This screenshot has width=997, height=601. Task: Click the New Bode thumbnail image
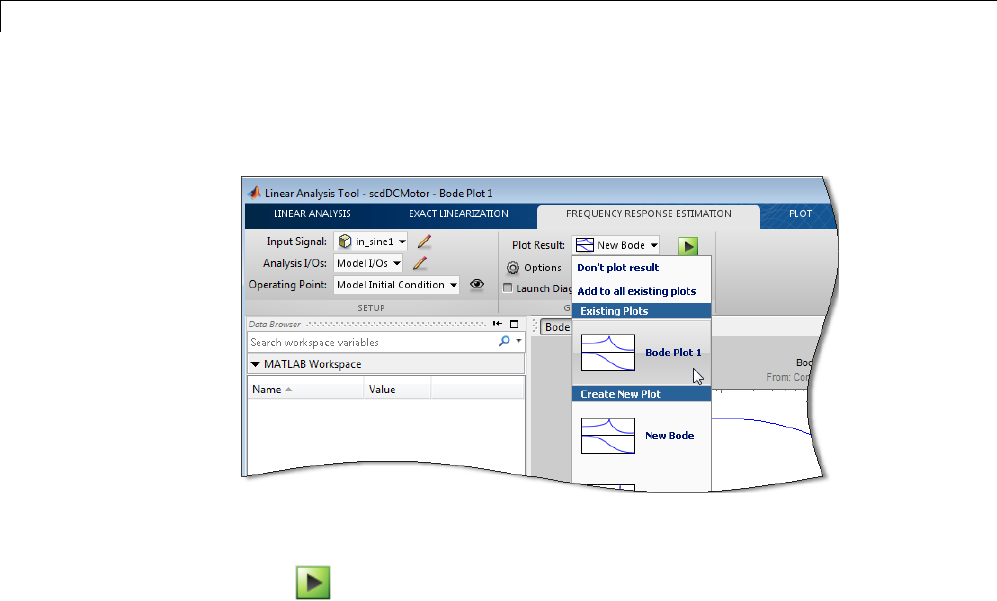608,436
